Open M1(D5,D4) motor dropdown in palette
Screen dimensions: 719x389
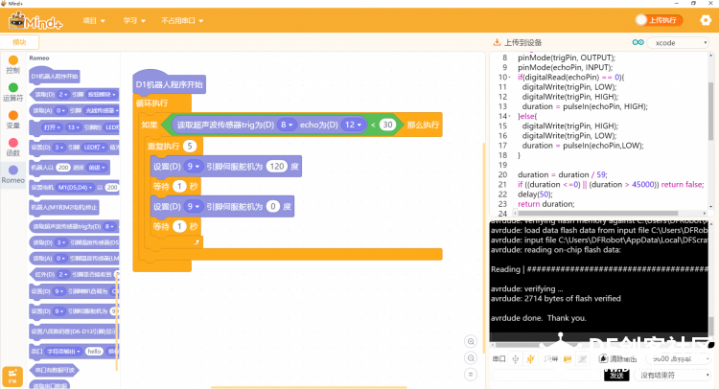tap(75, 188)
